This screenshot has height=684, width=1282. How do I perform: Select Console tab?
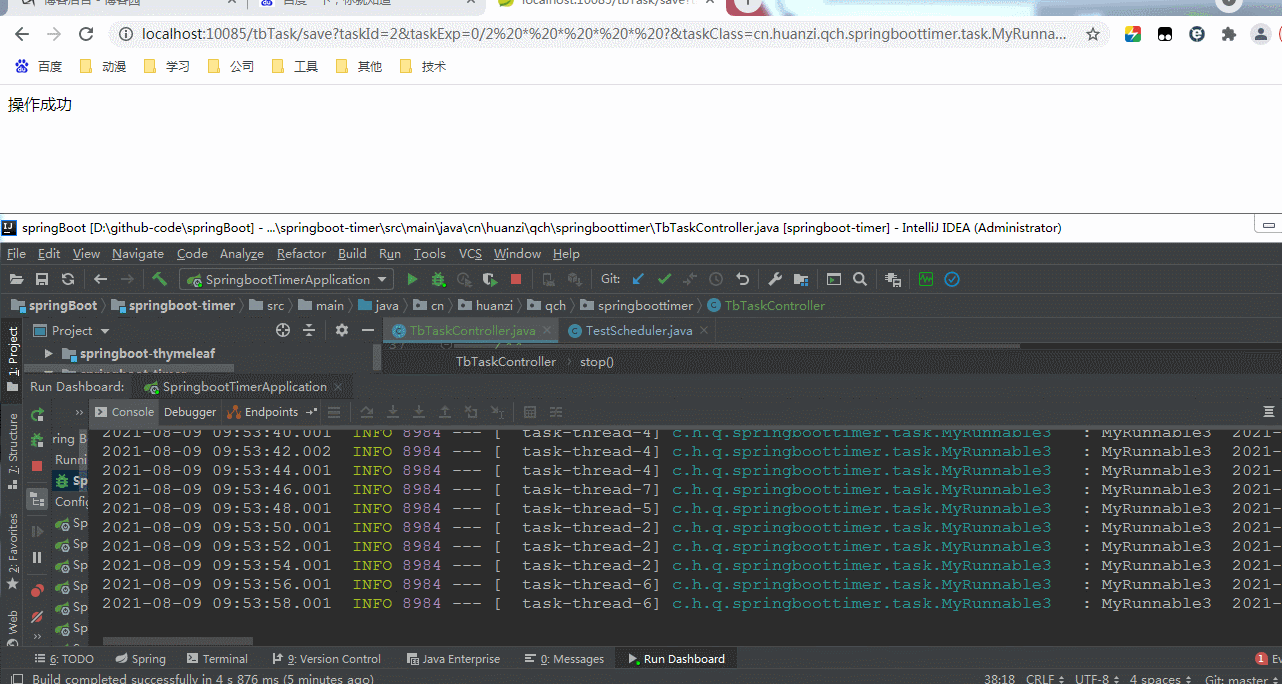click(124, 412)
